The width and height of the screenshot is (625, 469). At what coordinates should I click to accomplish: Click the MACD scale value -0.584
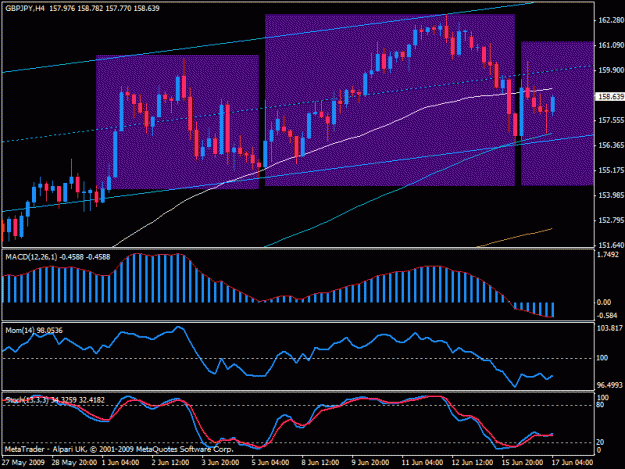click(x=607, y=316)
